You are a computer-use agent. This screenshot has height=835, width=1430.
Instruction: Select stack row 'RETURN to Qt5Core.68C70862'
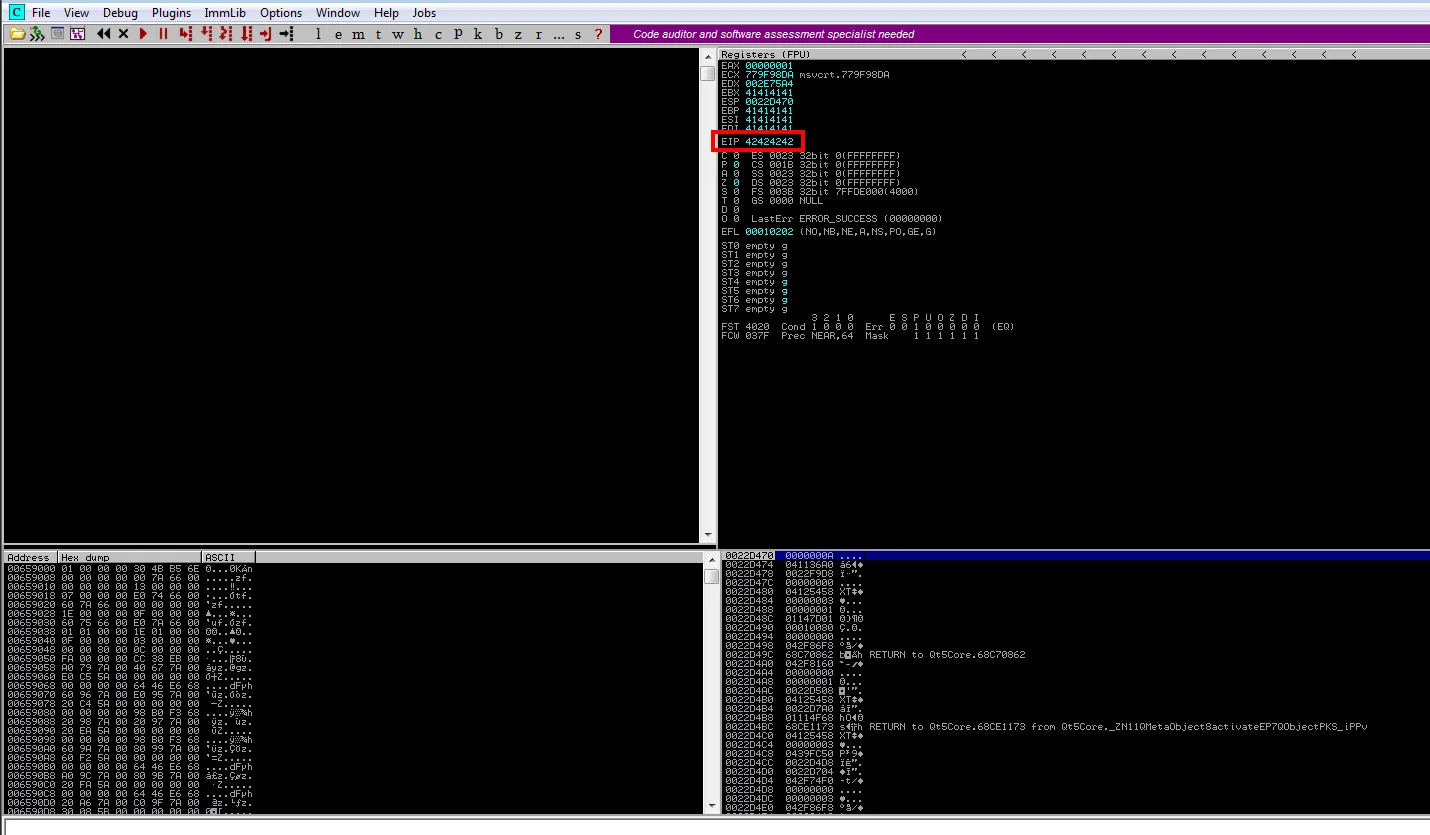(x=1074, y=655)
